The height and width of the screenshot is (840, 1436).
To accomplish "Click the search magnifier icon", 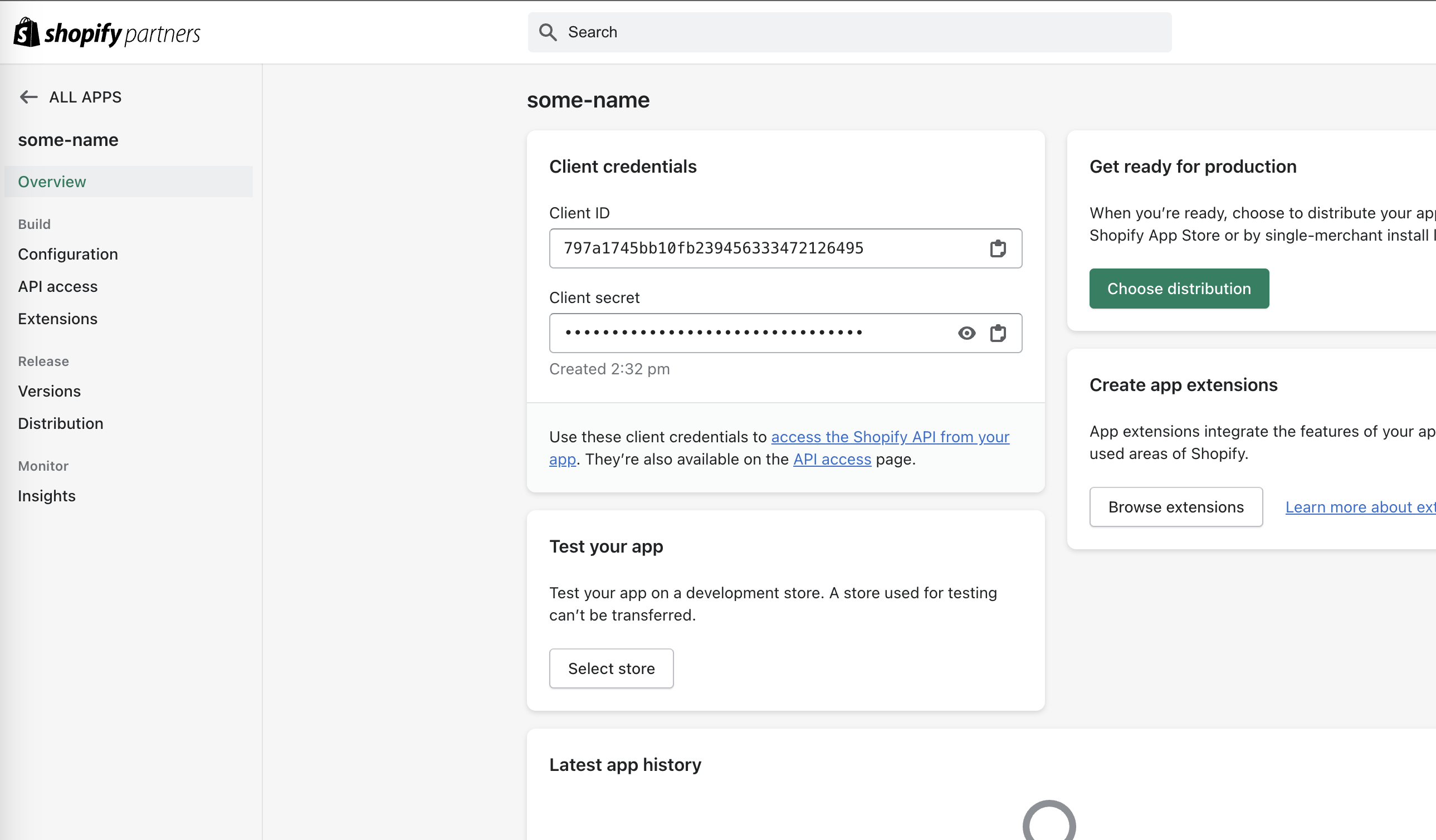I will pyautogui.click(x=548, y=32).
